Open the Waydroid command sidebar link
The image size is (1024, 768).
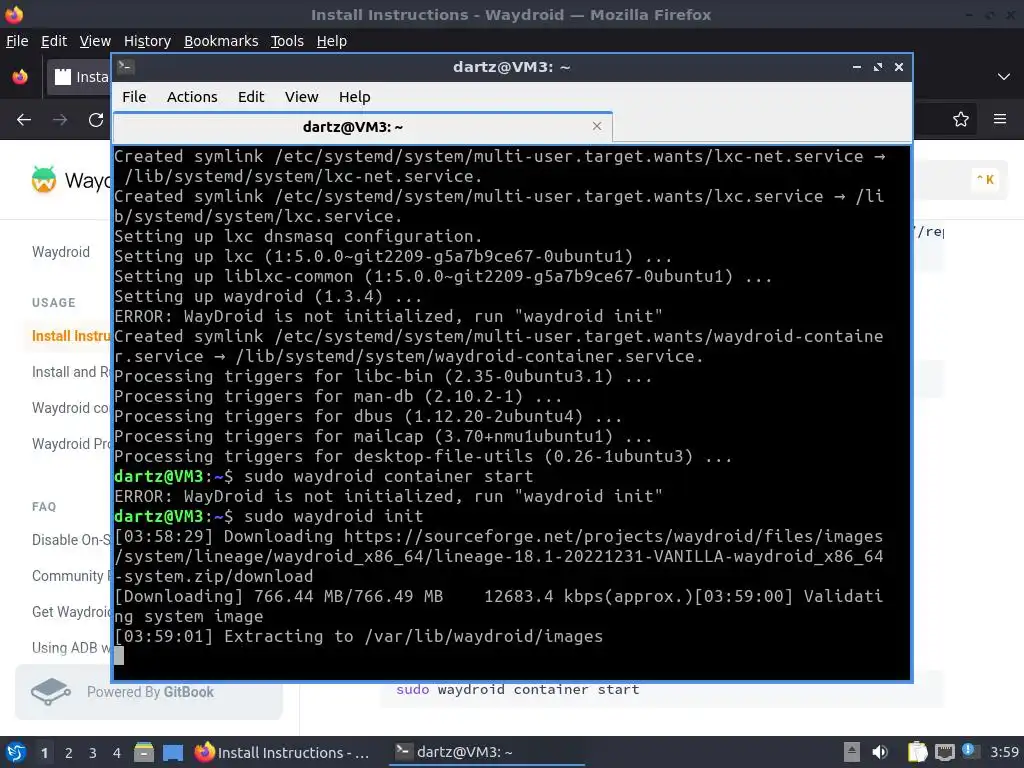click(71, 408)
